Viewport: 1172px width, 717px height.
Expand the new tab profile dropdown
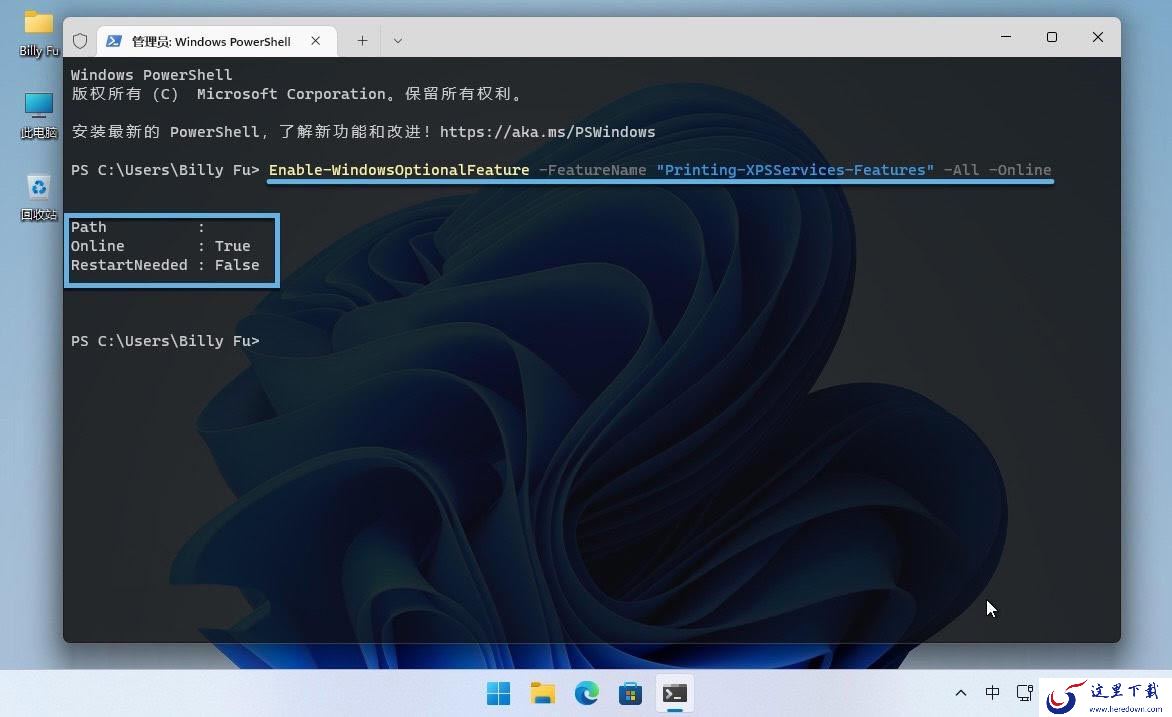click(x=398, y=41)
